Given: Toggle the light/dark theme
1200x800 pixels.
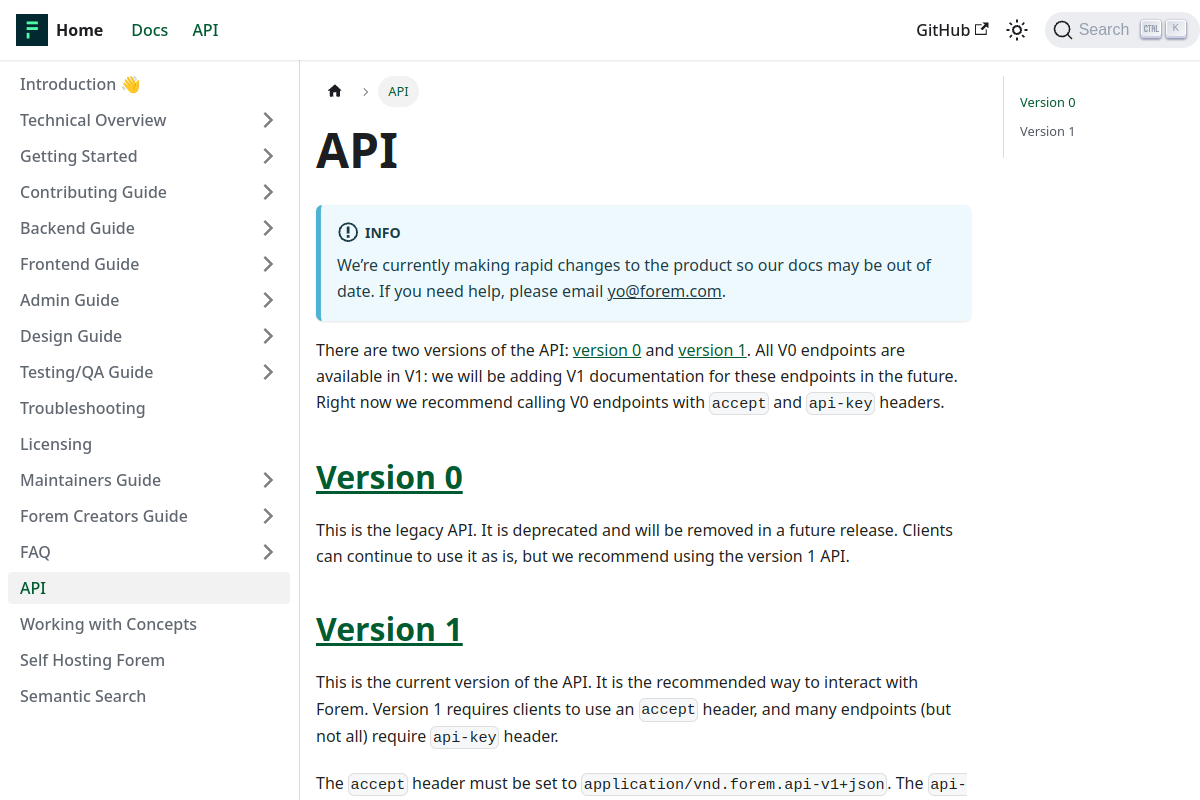Looking at the screenshot, I should click(x=1017, y=30).
